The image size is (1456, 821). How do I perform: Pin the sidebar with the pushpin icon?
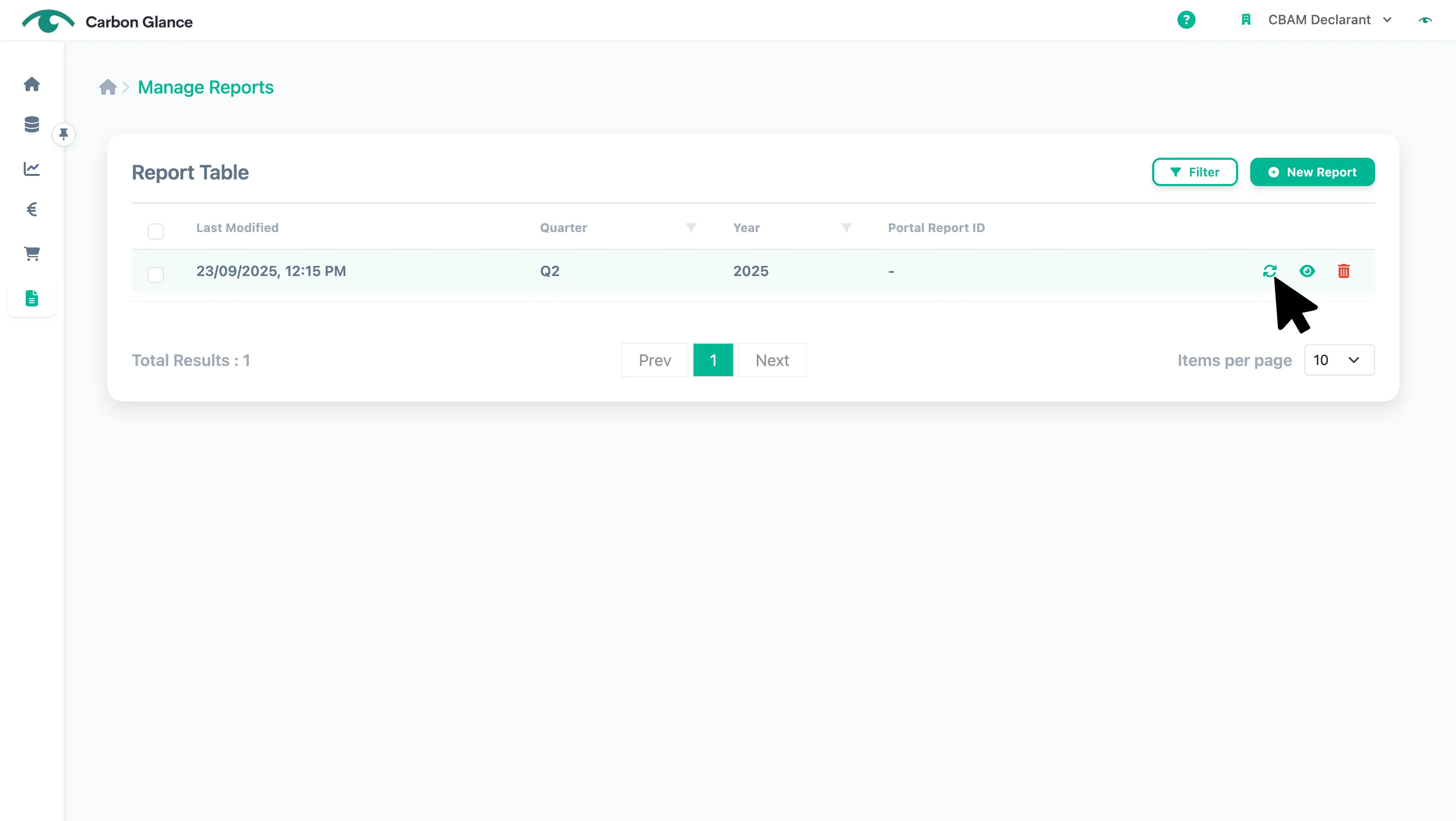pos(64,134)
